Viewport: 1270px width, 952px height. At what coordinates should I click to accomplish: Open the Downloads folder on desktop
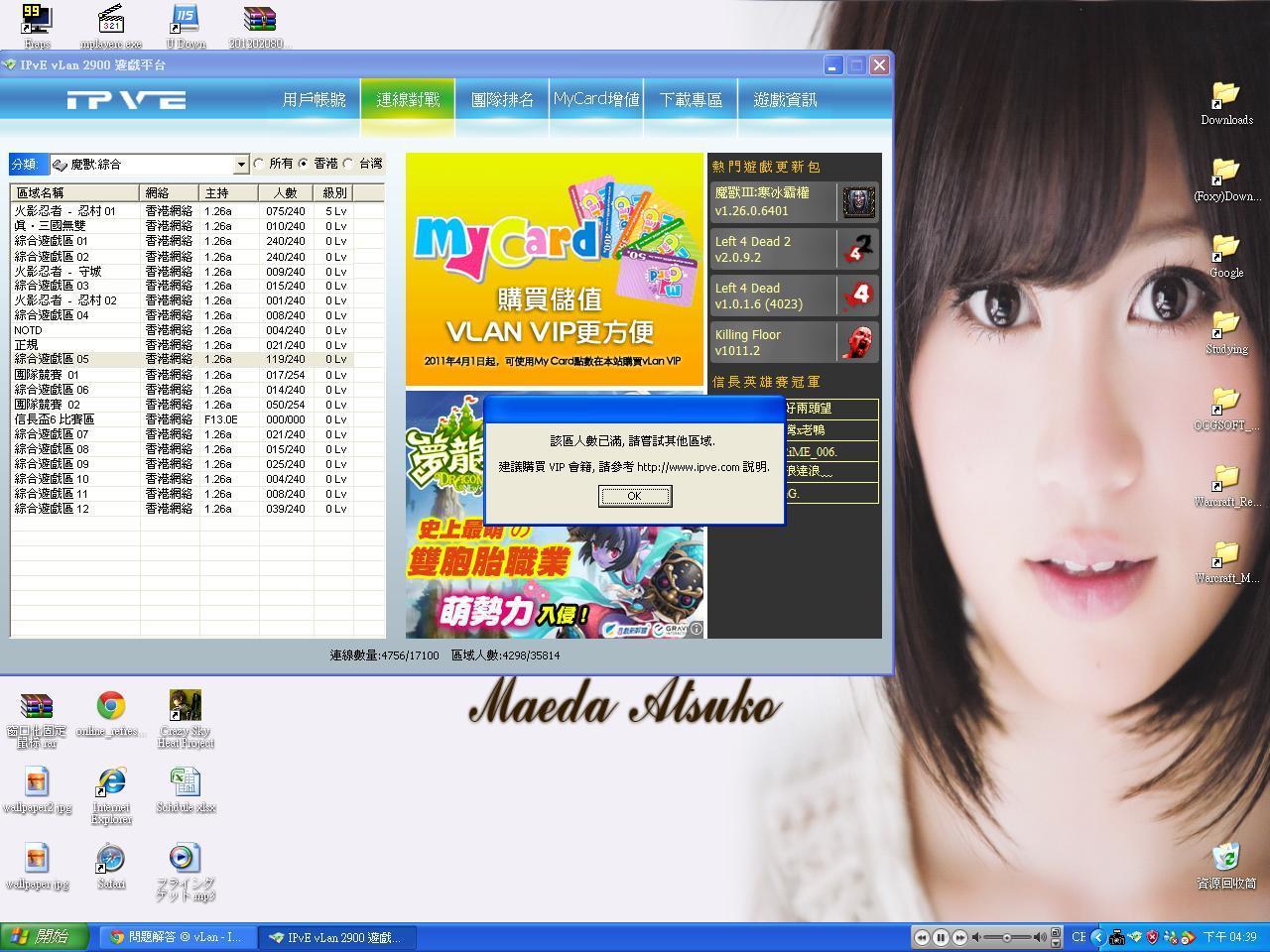point(1226,103)
